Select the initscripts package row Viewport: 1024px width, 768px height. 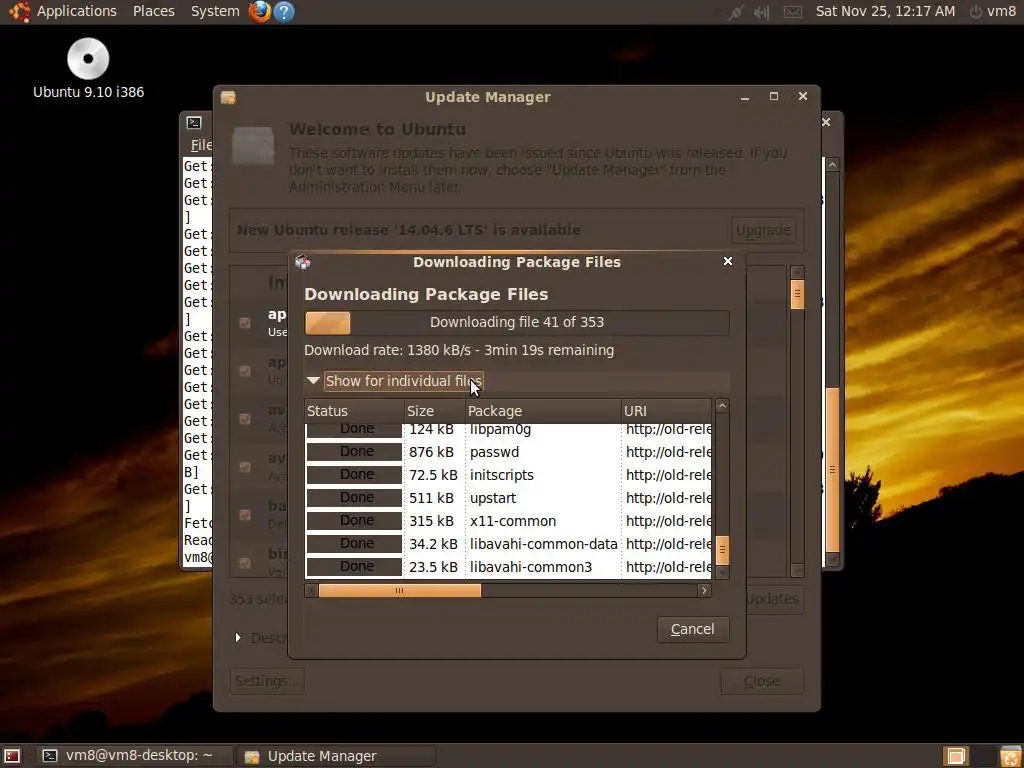508,475
